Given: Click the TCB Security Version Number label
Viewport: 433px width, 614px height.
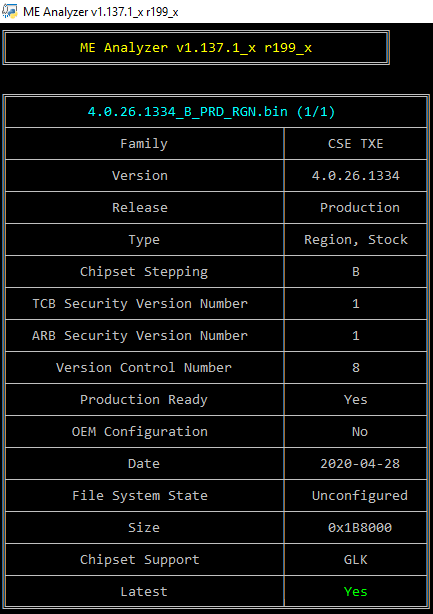Looking at the screenshot, I should click(140, 304).
